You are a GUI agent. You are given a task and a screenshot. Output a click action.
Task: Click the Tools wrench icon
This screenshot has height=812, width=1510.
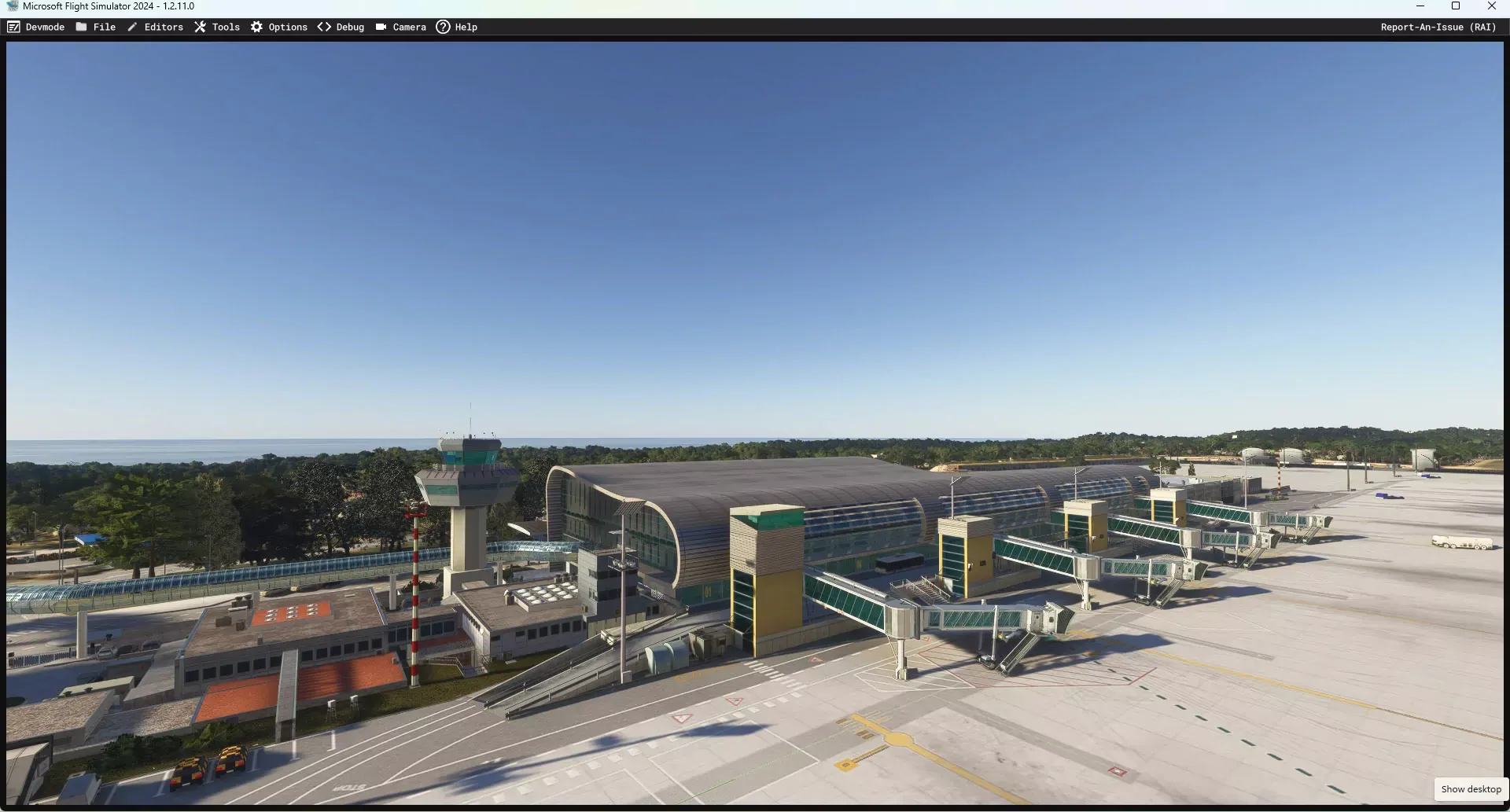pyautogui.click(x=200, y=27)
